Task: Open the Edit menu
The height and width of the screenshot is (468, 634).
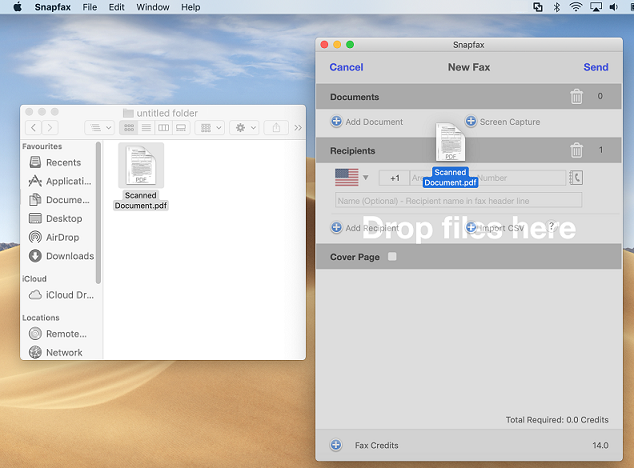Action: pos(116,7)
